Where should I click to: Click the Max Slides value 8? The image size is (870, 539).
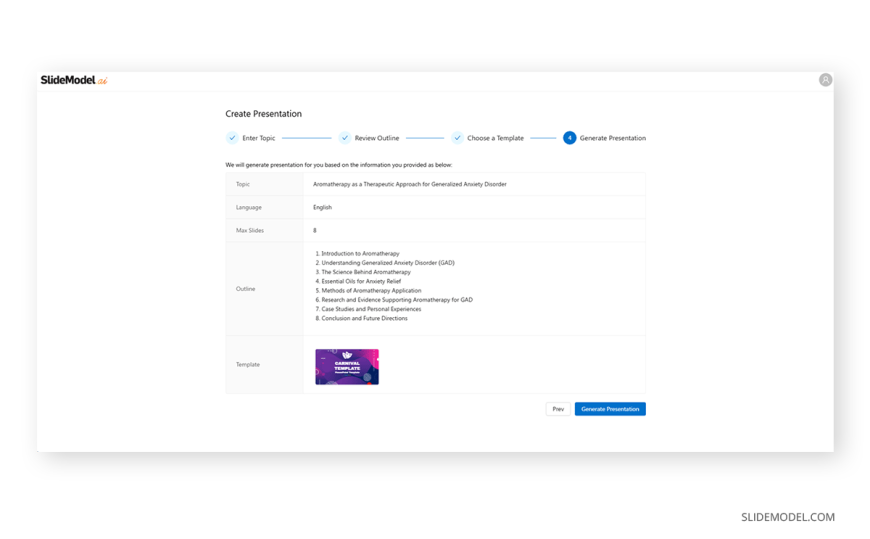[315, 230]
